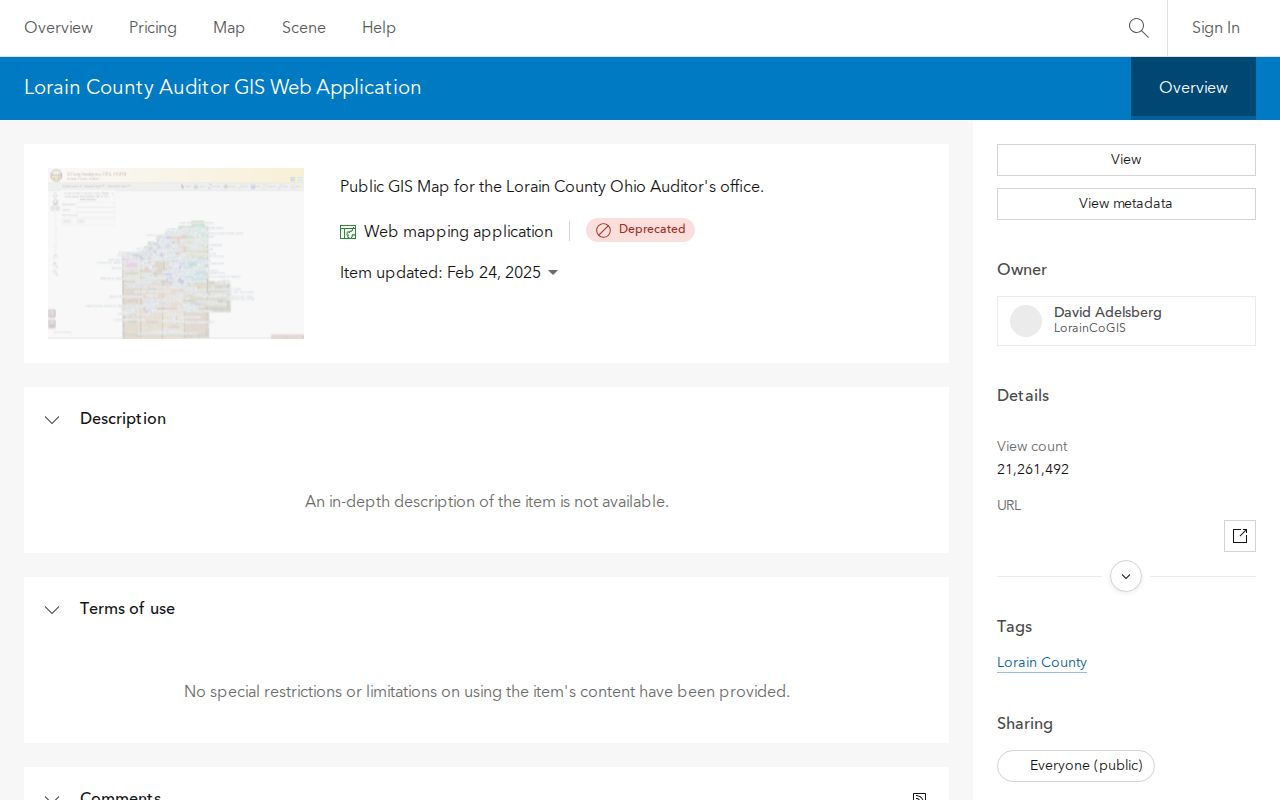Expand more details with circular chevron

pos(1126,576)
